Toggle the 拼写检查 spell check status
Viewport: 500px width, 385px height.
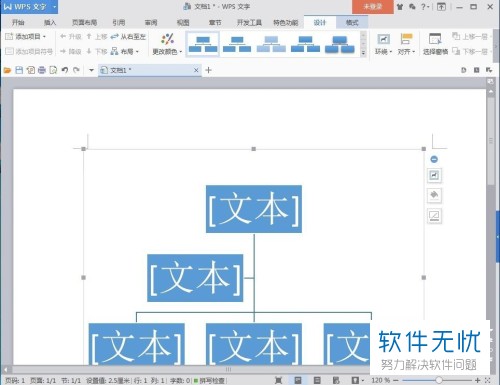pos(209,380)
